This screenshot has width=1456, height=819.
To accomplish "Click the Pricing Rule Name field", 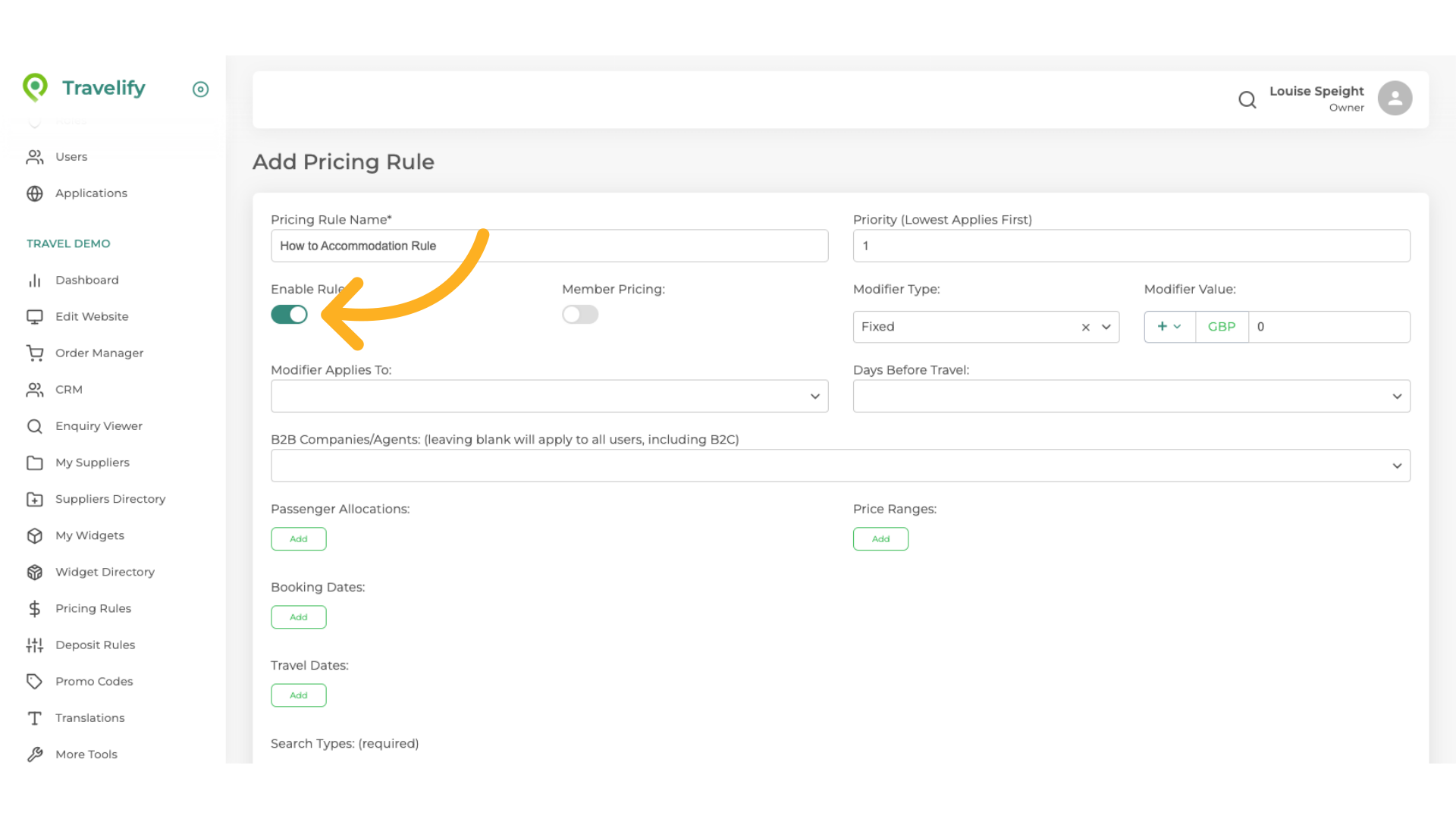I will [549, 246].
